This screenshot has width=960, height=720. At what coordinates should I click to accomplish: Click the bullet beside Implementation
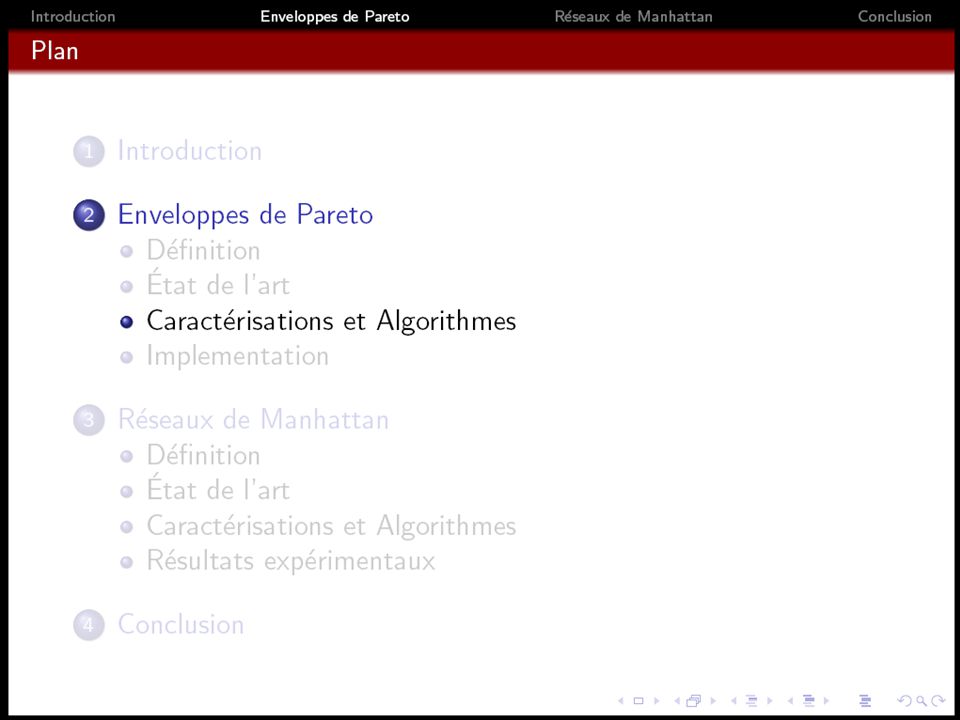click(x=127, y=357)
